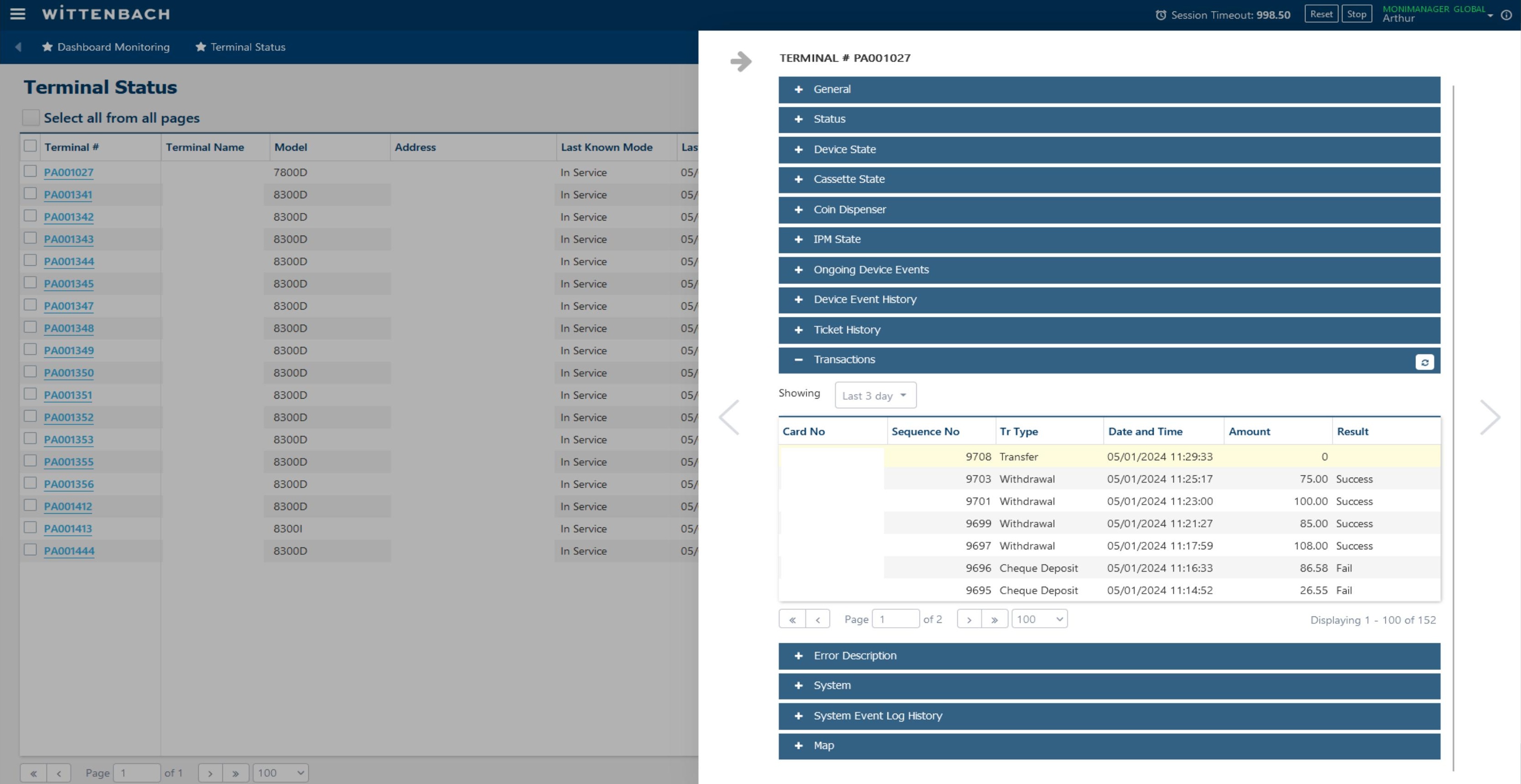Screen dimensions: 1521x784
Task: Check the box for PA001341
Action: click(30, 194)
